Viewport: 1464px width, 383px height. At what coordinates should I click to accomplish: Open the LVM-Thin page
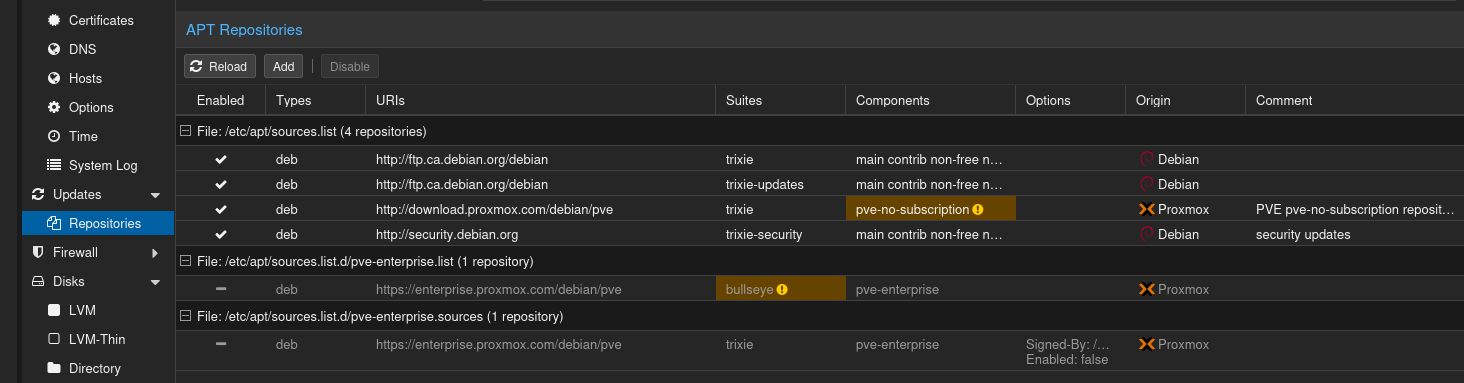(96, 339)
